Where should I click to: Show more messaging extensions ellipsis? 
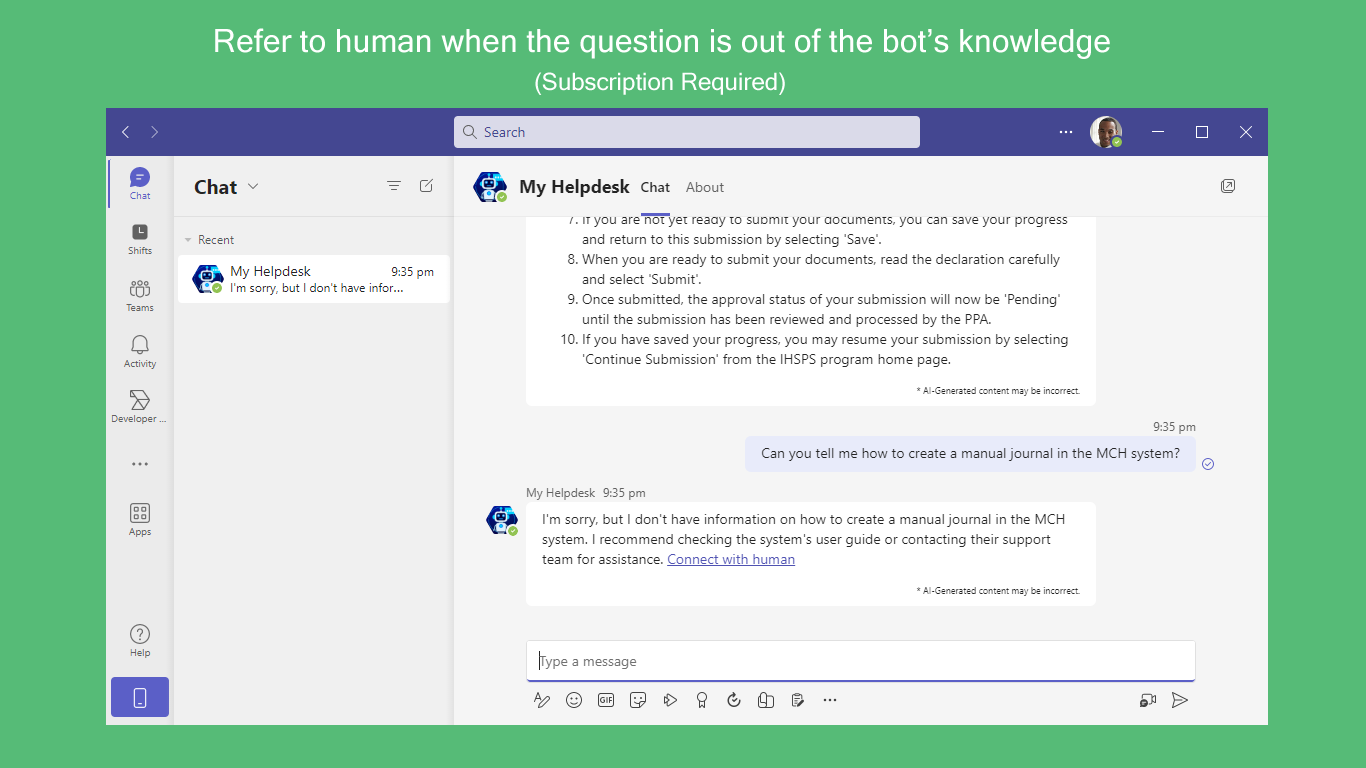coord(830,700)
